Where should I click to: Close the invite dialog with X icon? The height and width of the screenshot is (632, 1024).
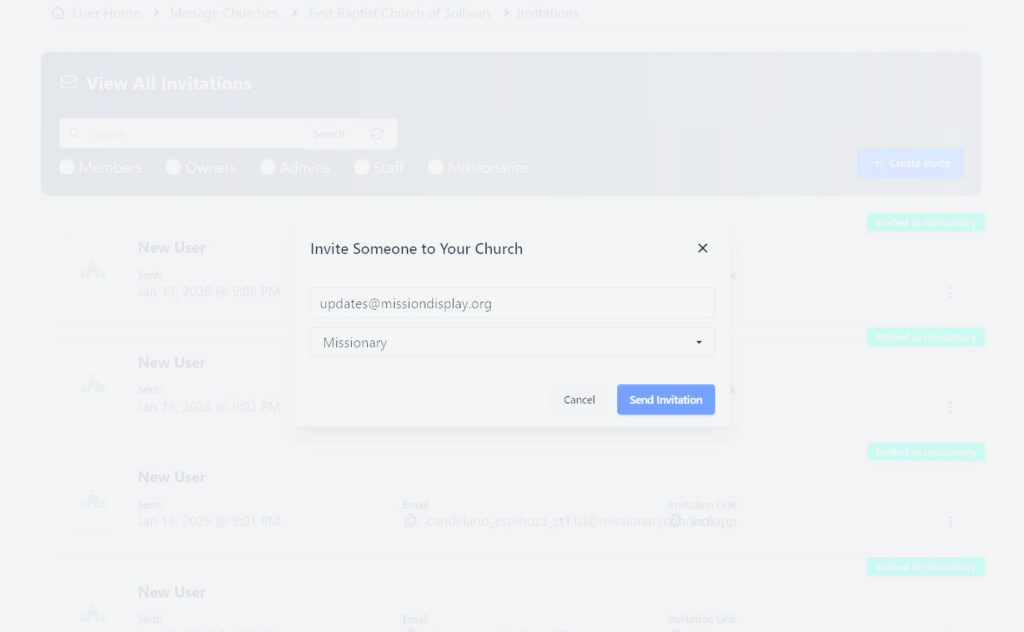pos(702,248)
